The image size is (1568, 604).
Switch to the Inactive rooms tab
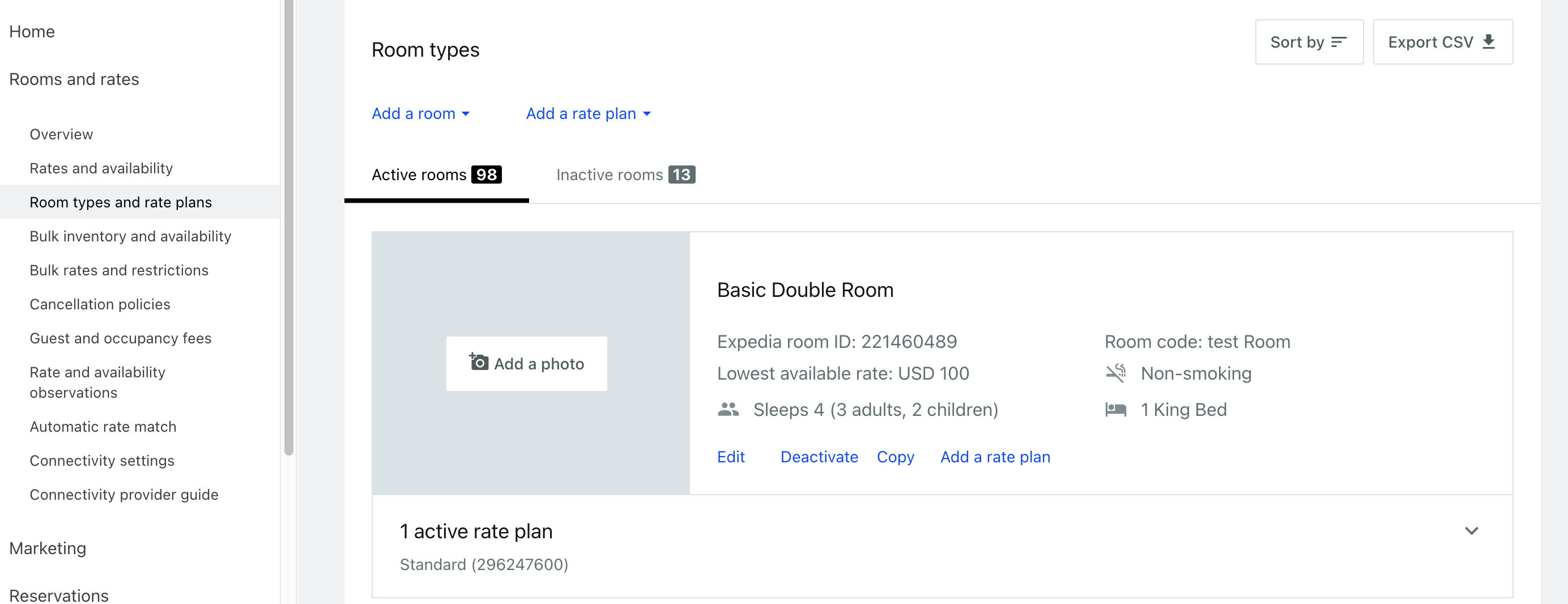tap(625, 175)
